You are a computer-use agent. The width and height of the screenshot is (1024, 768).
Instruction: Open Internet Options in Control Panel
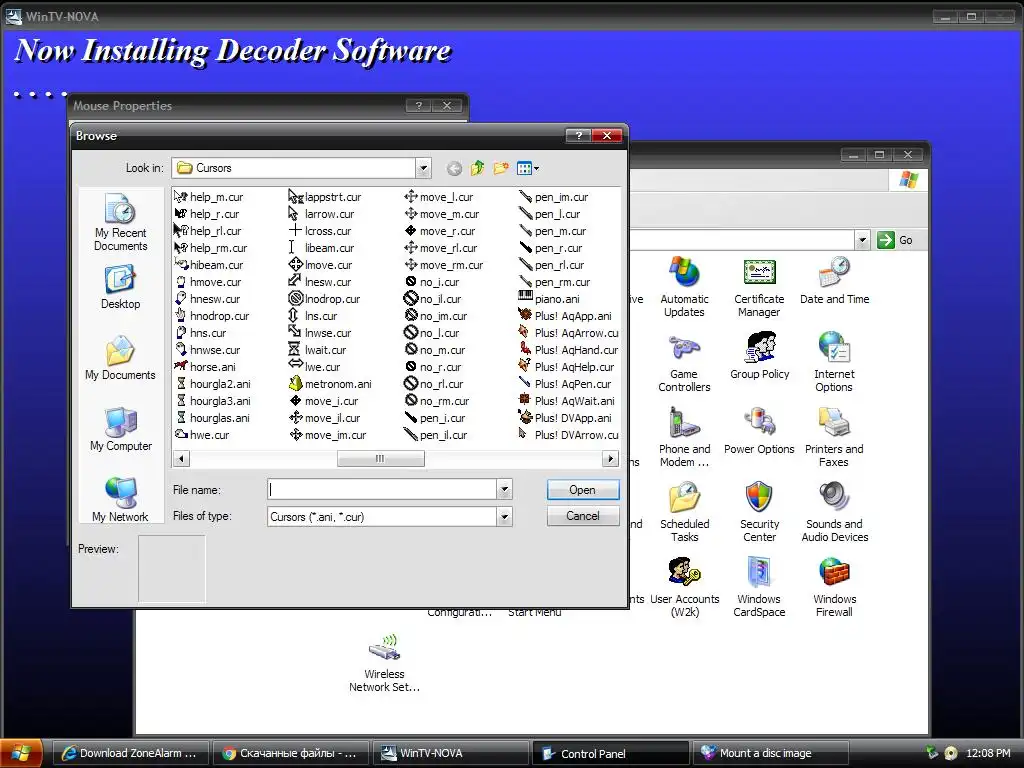pyautogui.click(x=834, y=362)
